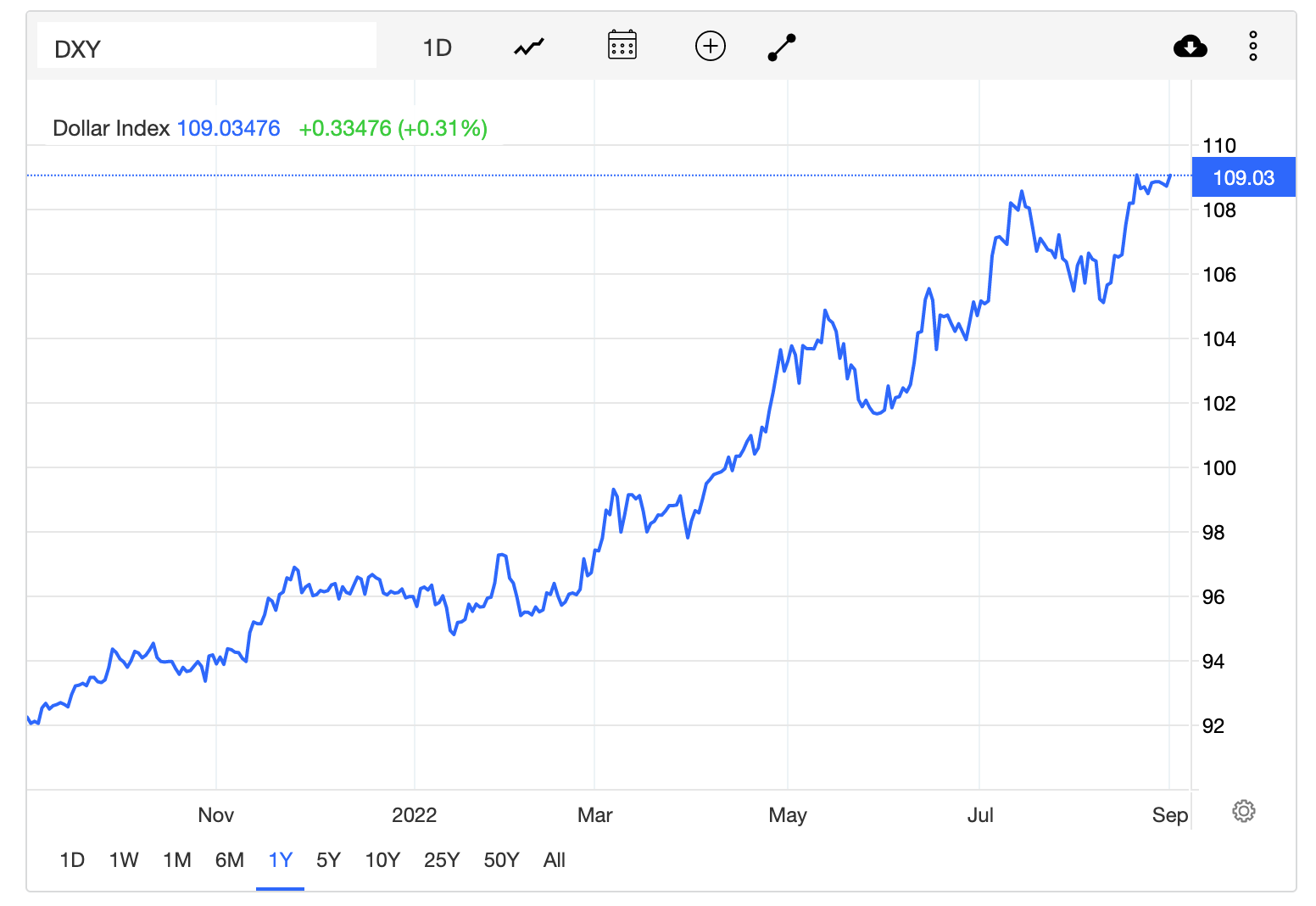Open the three-dot more options menu
Viewport: 1316px width, 906px height.
[x=1252, y=47]
